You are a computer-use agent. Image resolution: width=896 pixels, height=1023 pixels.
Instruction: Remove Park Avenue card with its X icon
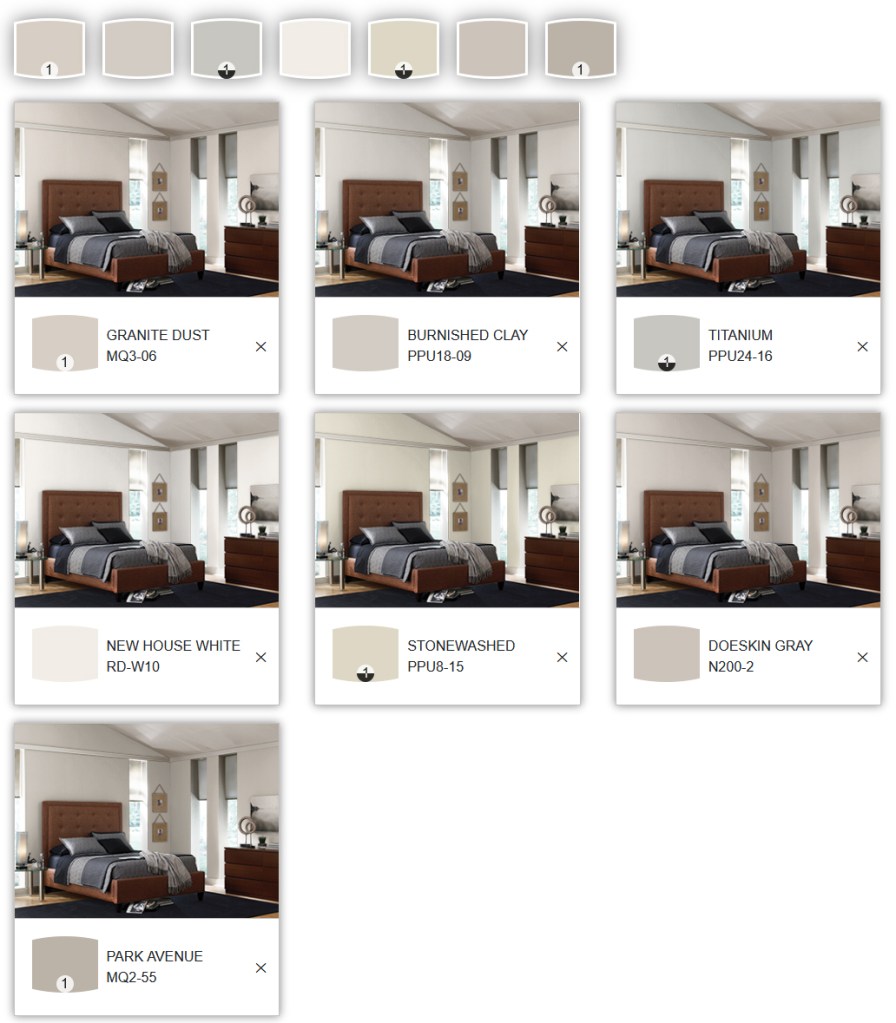261,968
